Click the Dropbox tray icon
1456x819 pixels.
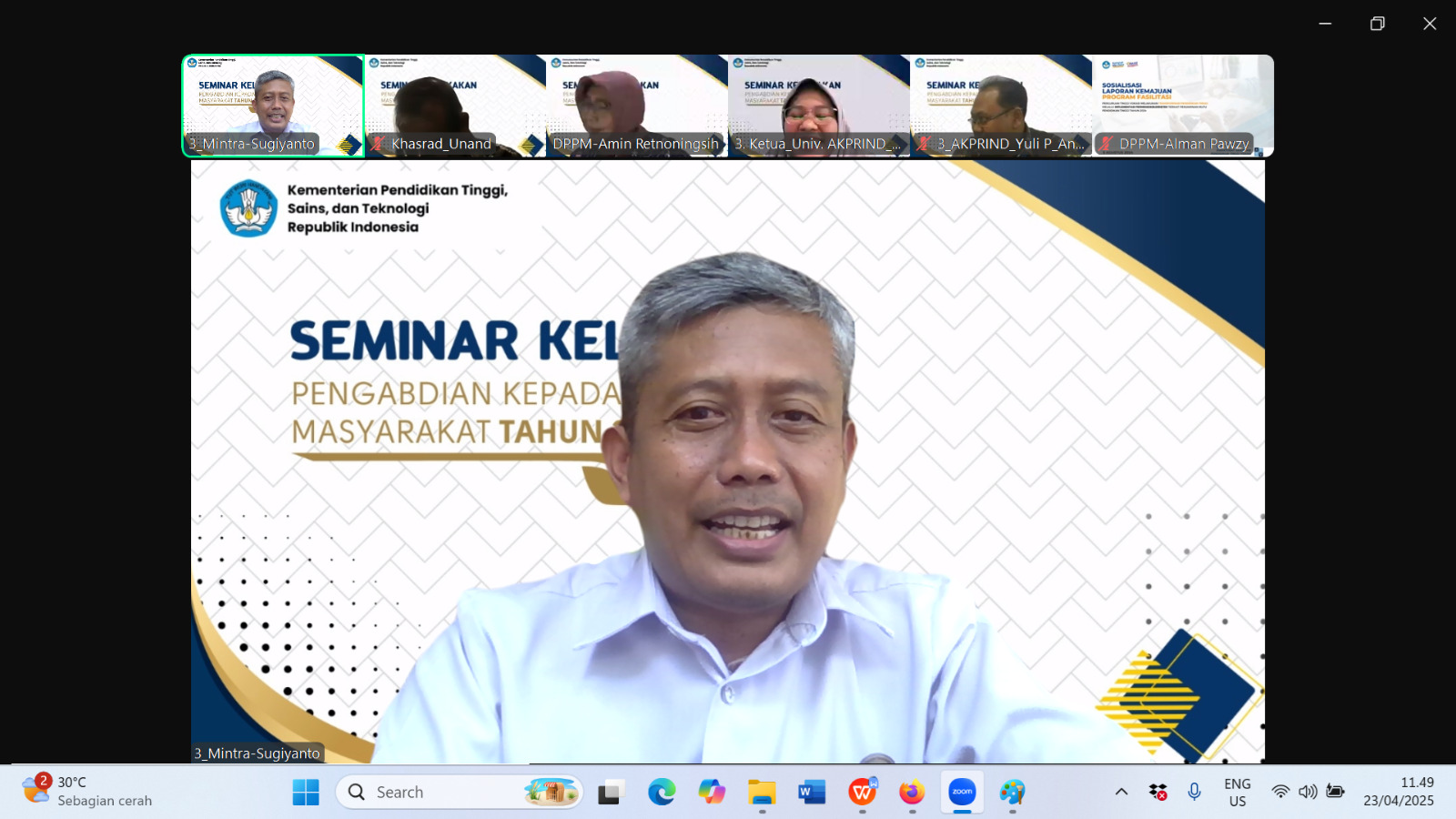(1158, 792)
